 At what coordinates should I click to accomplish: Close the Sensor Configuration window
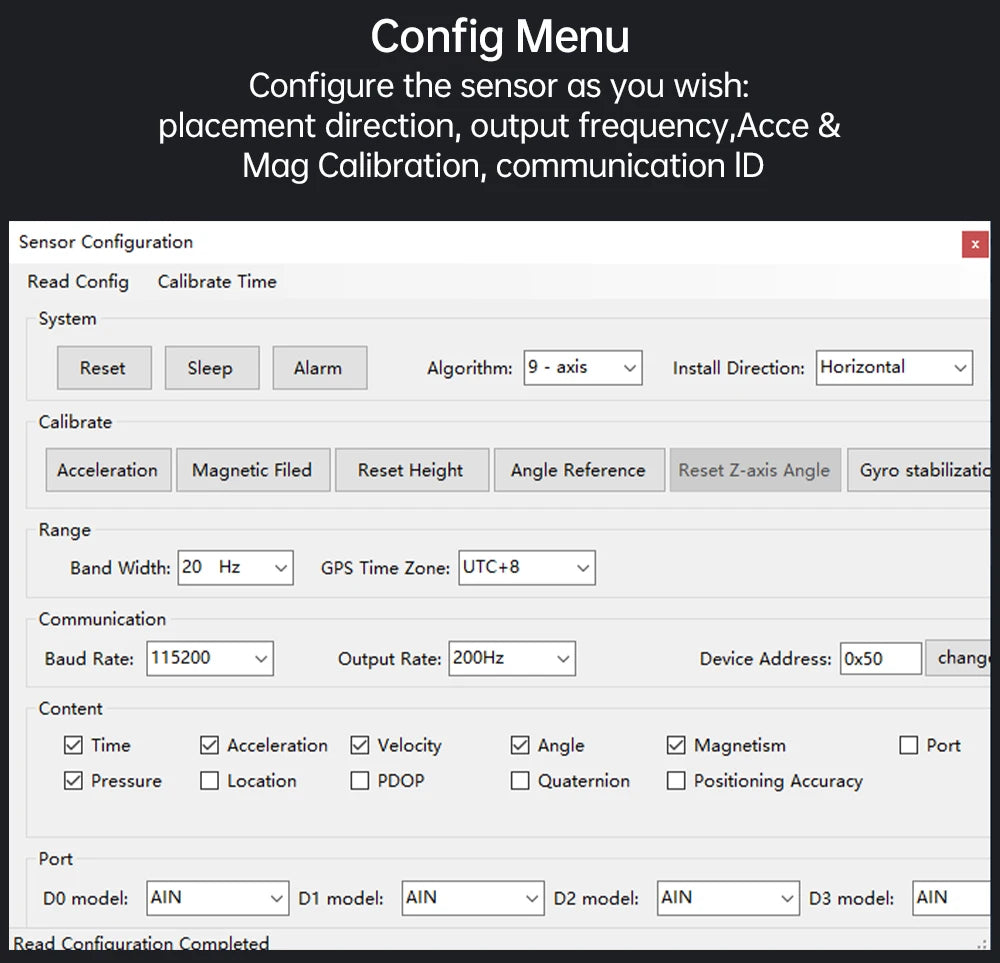point(975,244)
